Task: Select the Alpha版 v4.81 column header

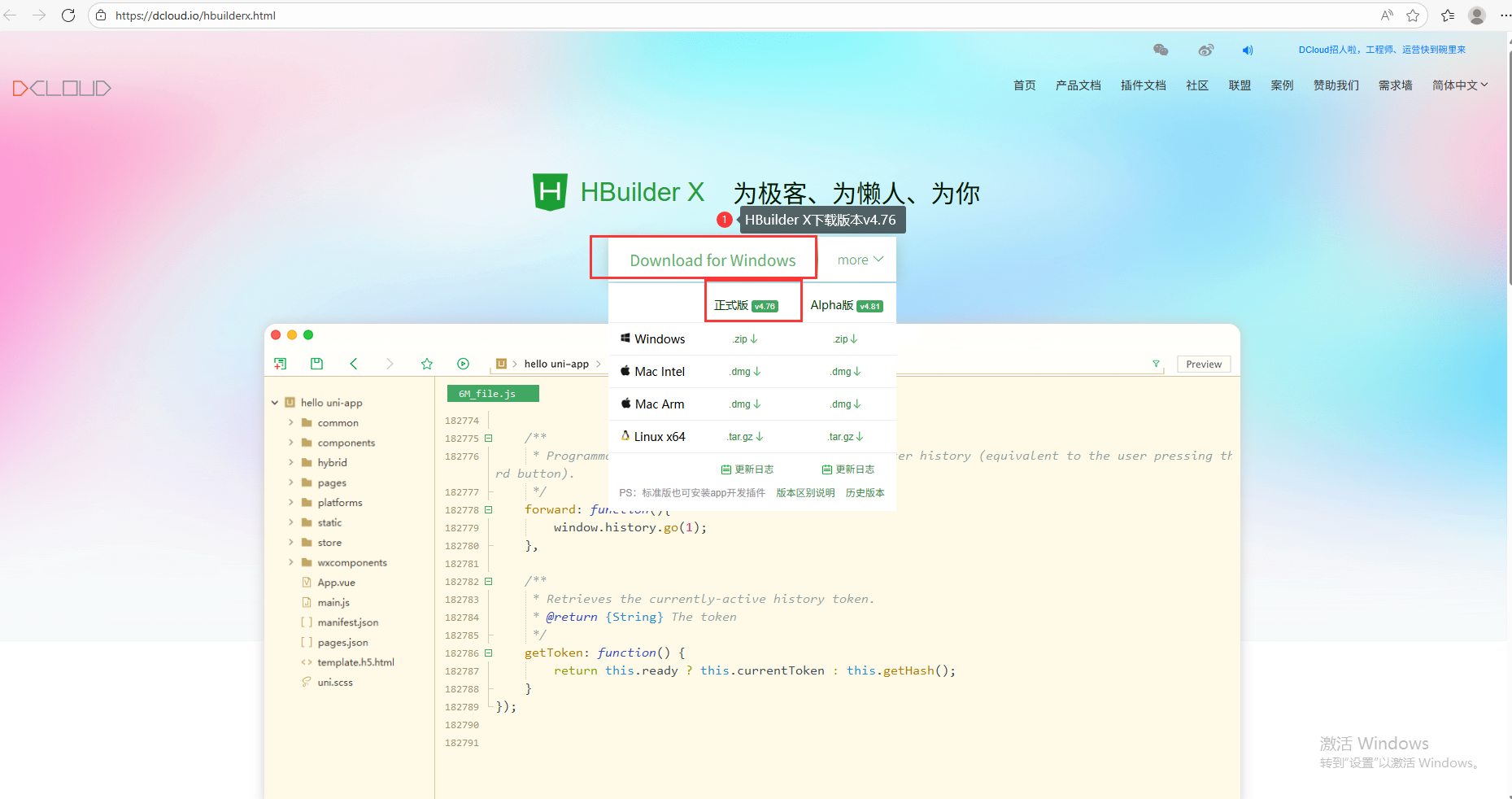Action: tap(847, 305)
